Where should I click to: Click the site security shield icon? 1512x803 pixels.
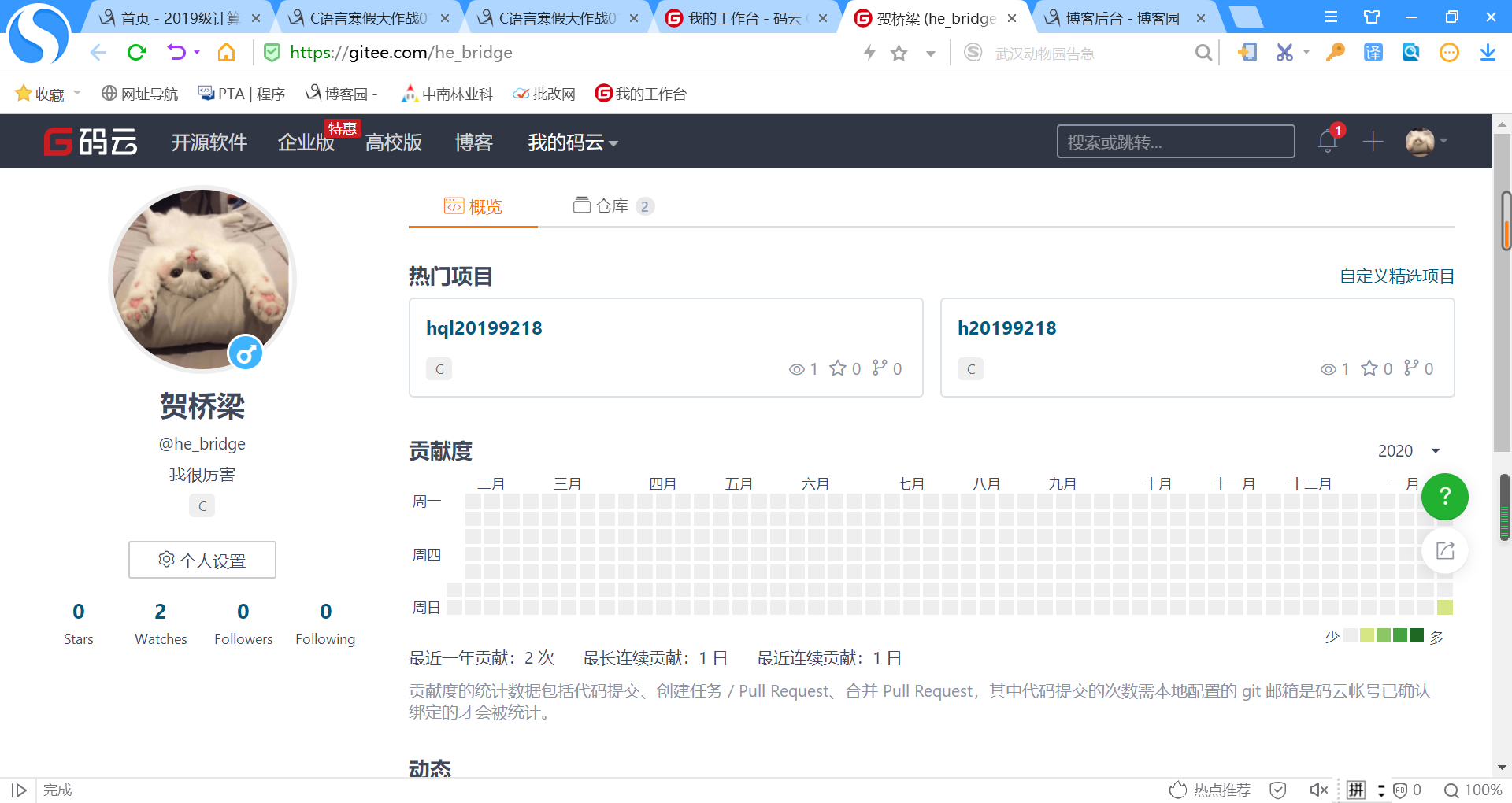click(272, 53)
